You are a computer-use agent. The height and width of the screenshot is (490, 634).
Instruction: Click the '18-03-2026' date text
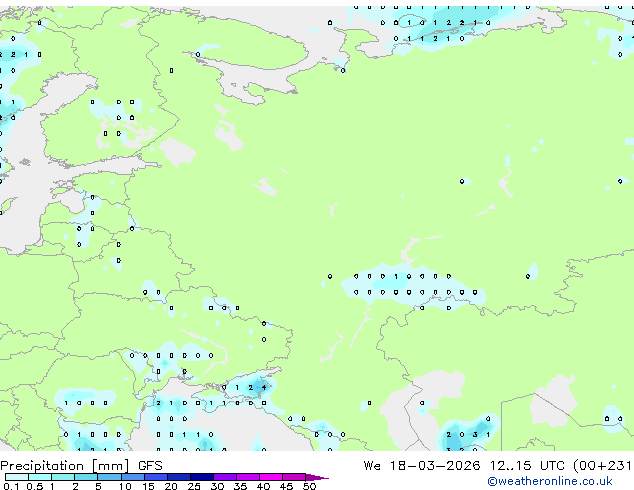pos(435,465)
